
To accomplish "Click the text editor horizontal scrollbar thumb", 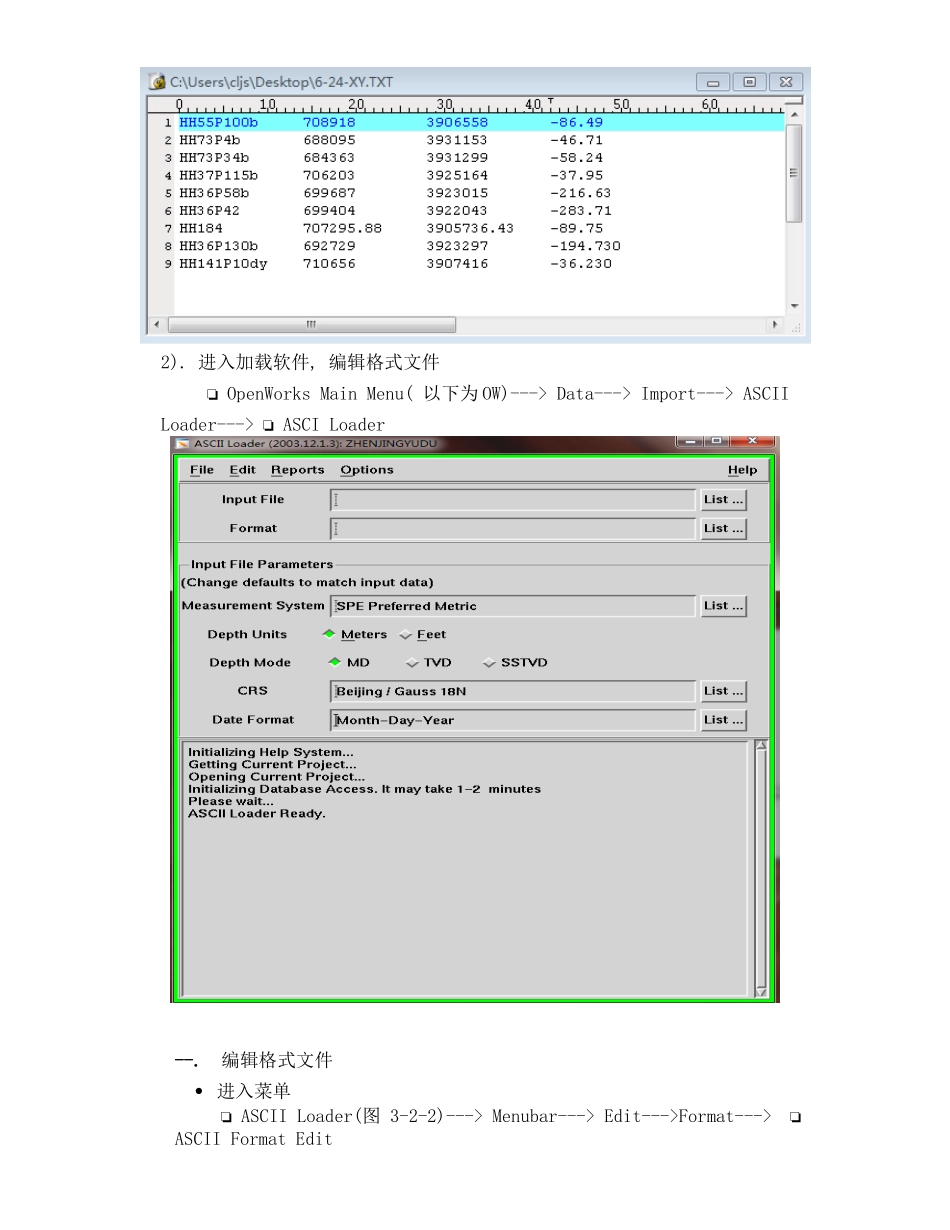I will coord(312,325).
